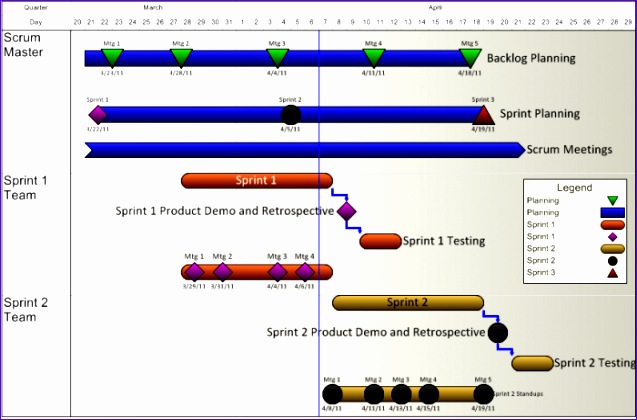Click the 4/19/11 date under Sprint 3 marker
The height and width of the screenshot is (420, 637).
click(x=483, y=129)
